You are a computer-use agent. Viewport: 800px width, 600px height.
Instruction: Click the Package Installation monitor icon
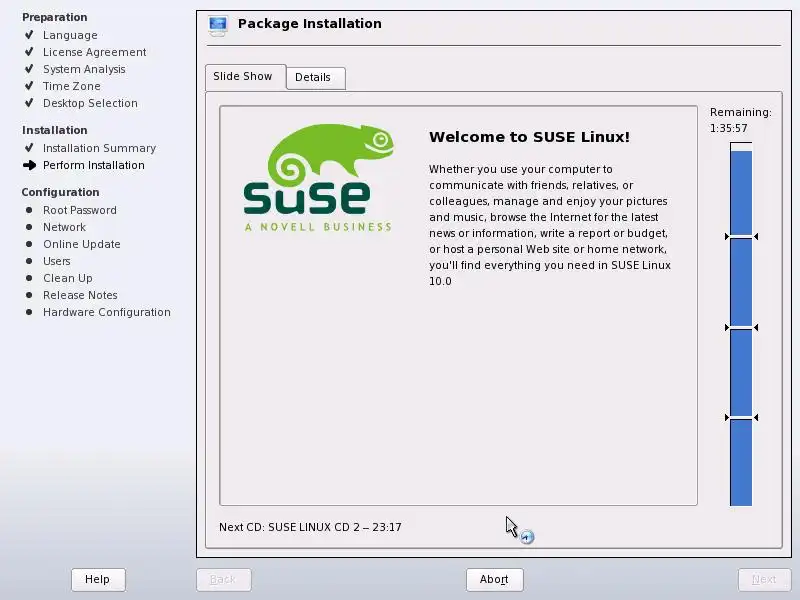click(x=218, y=26)
